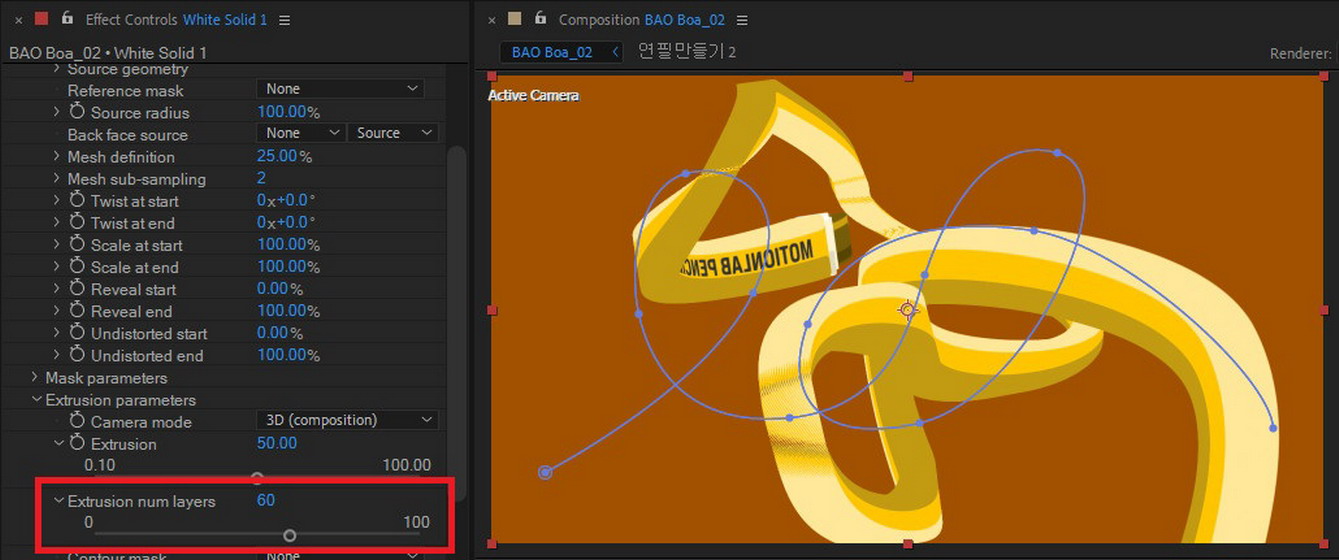Screen dimensions: 1339x560
Task: Click tan label swatch in Composition tab
Action: (x=514, y=19)
